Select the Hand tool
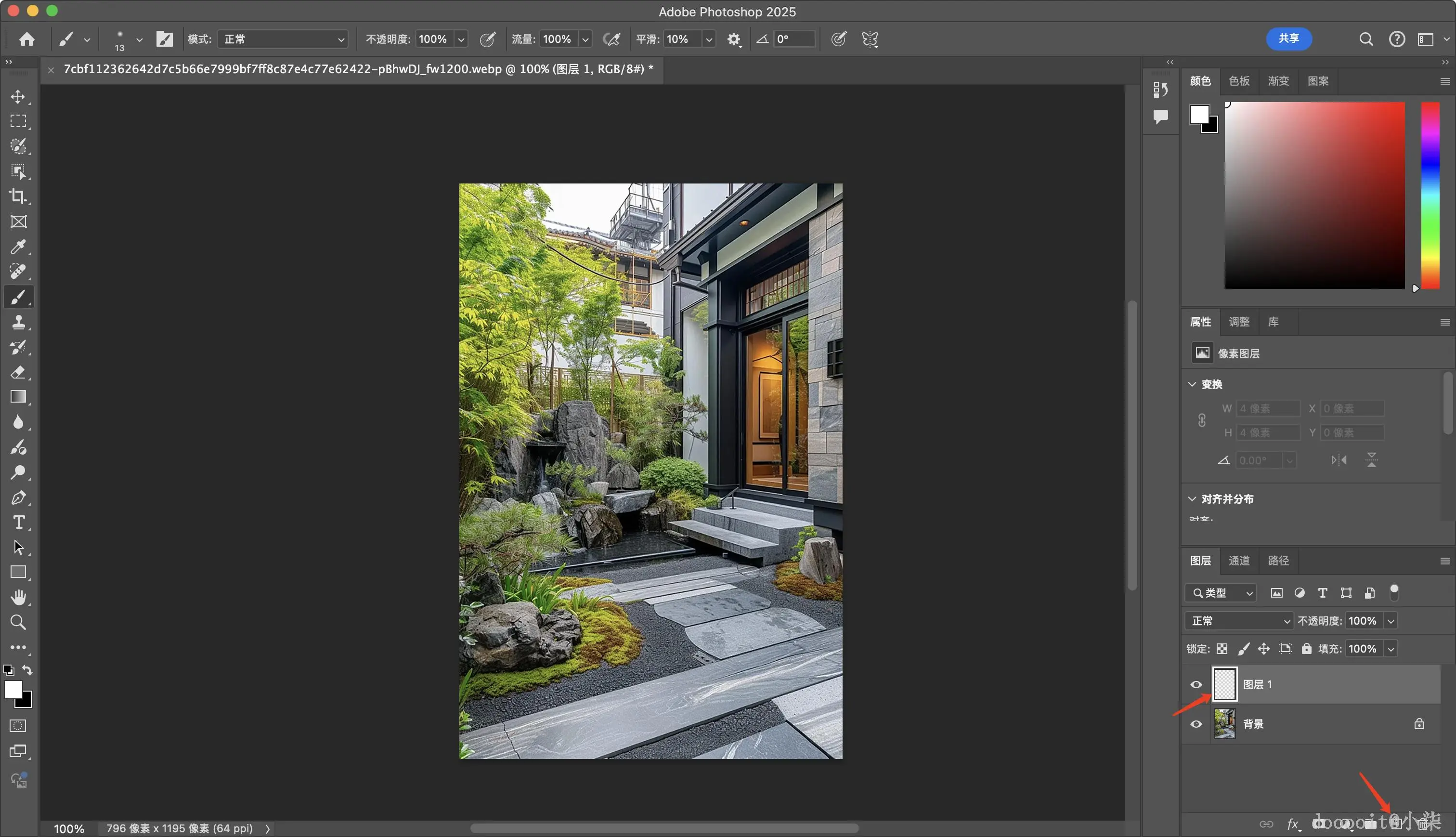Screen dimensions: 1456x837 [x=18, y=597]
